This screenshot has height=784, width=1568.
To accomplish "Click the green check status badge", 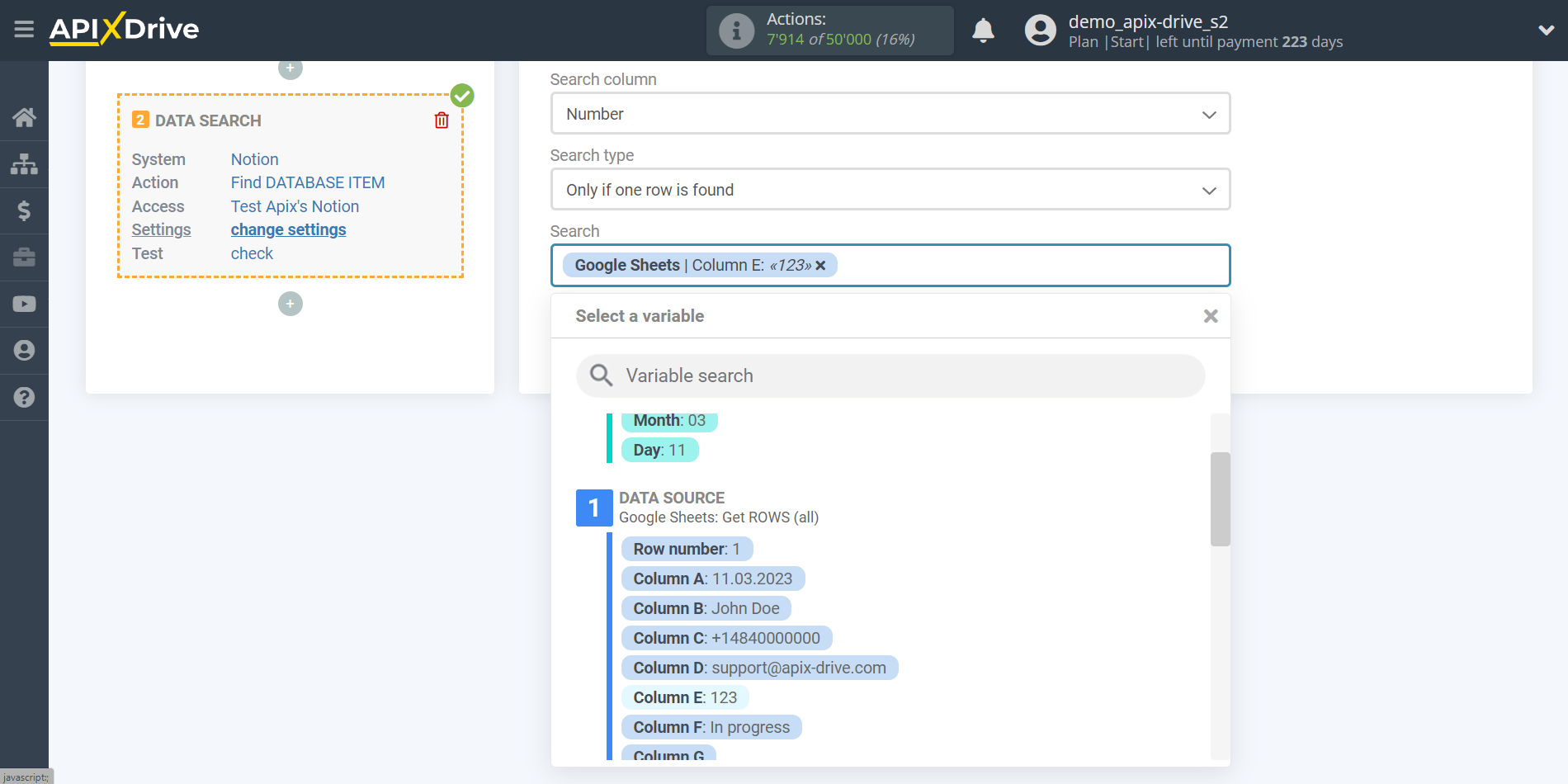I will (462, 96).
